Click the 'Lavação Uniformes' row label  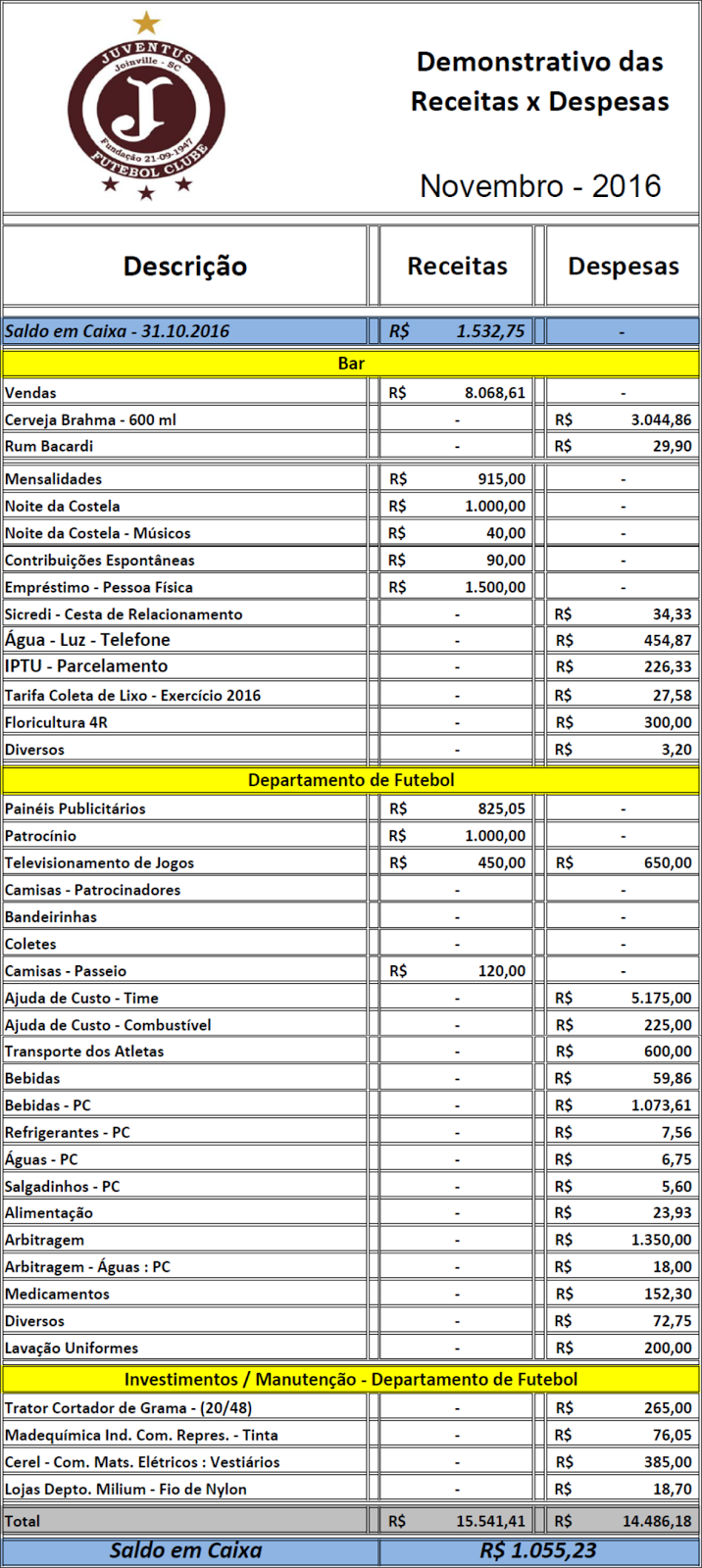point(72,1348)
